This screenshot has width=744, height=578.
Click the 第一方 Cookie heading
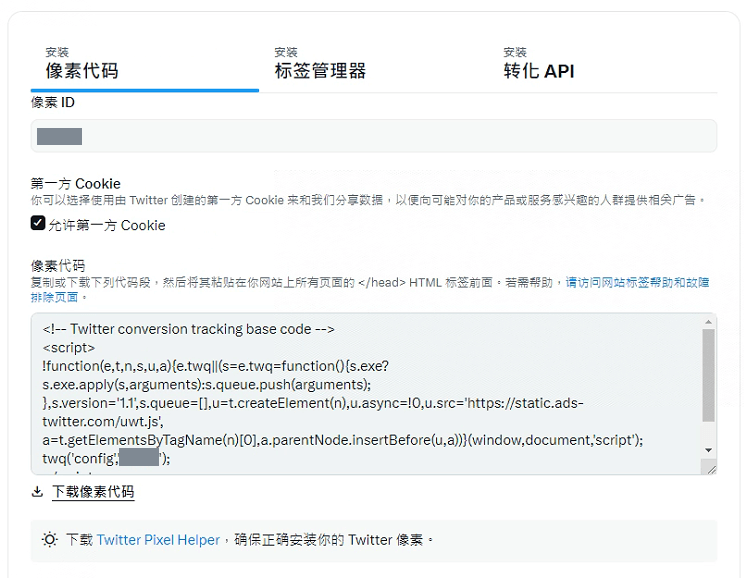75,184
